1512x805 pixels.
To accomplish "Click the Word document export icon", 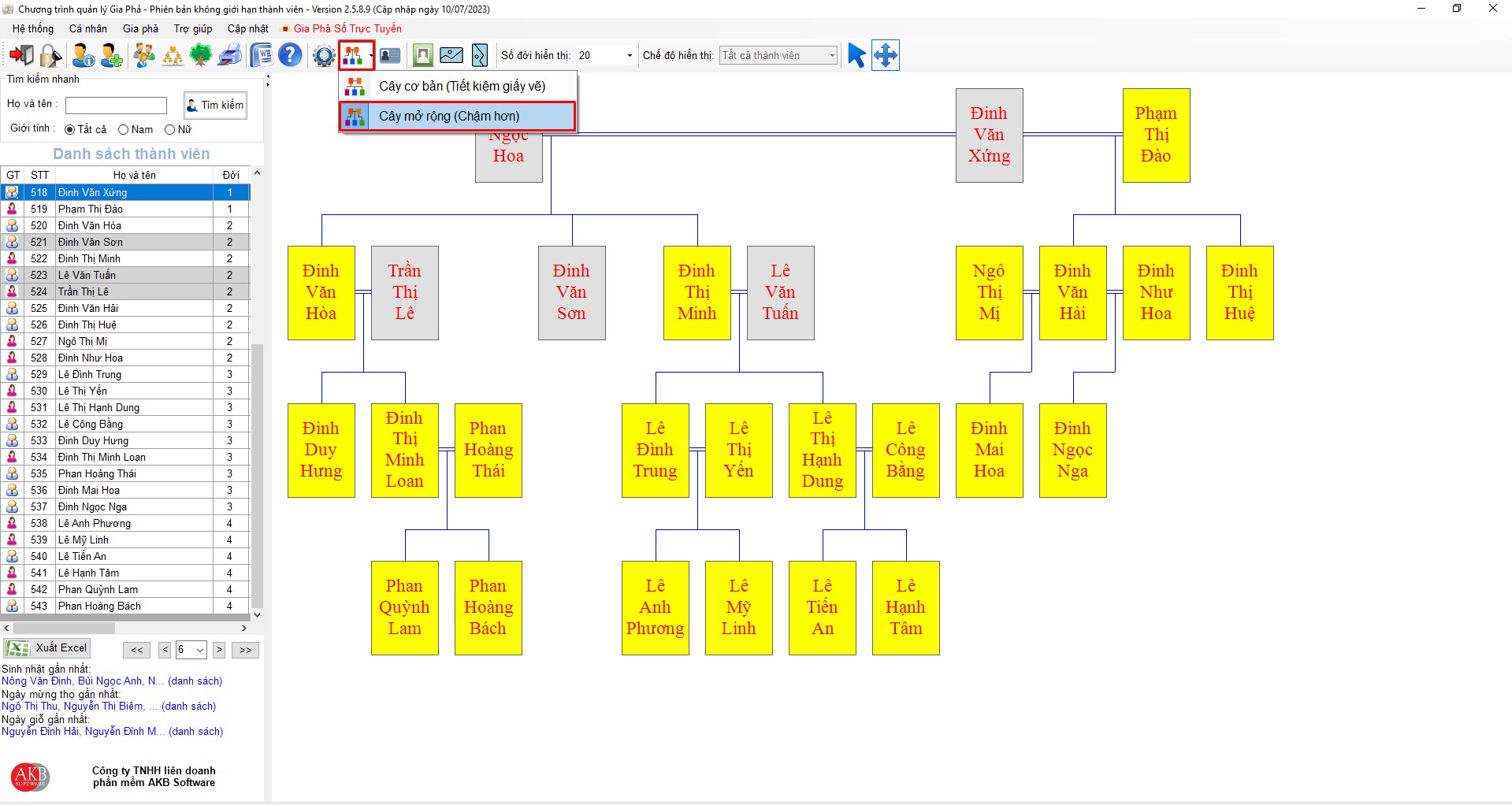I will coord(261,55).
